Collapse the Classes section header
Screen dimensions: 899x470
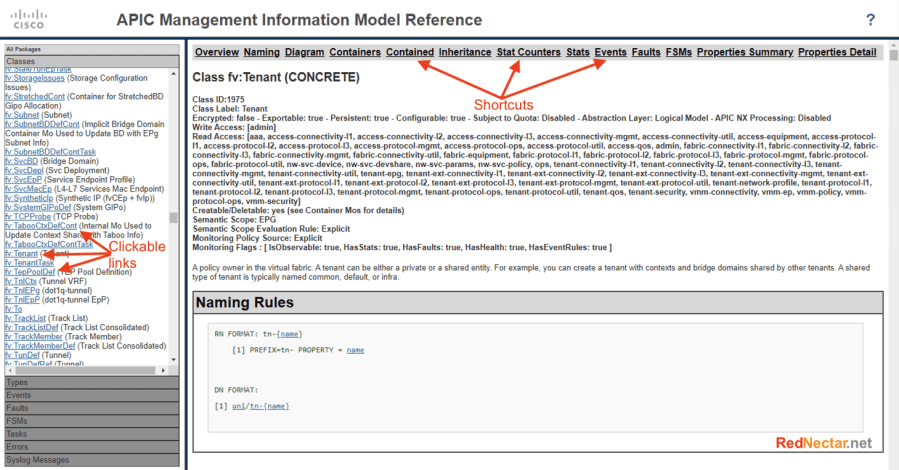click(20, 61)
